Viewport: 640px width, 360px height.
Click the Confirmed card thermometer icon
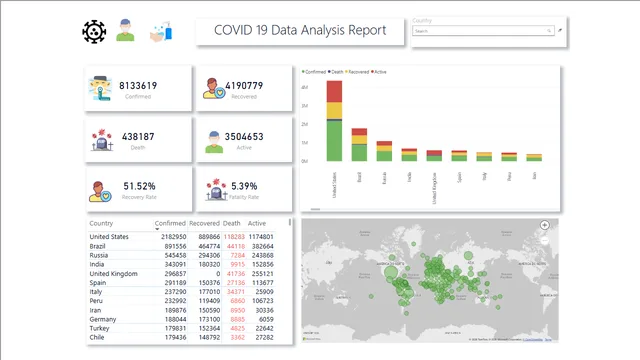coord(100,88)
